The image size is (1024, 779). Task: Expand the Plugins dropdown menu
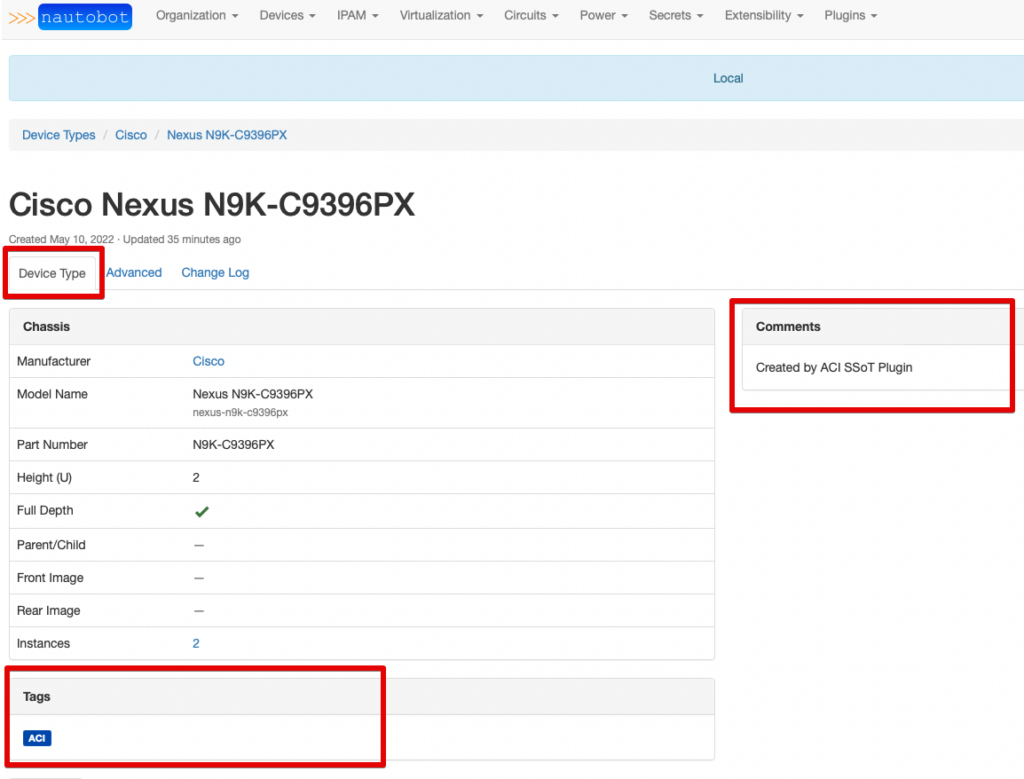(850, 16)
